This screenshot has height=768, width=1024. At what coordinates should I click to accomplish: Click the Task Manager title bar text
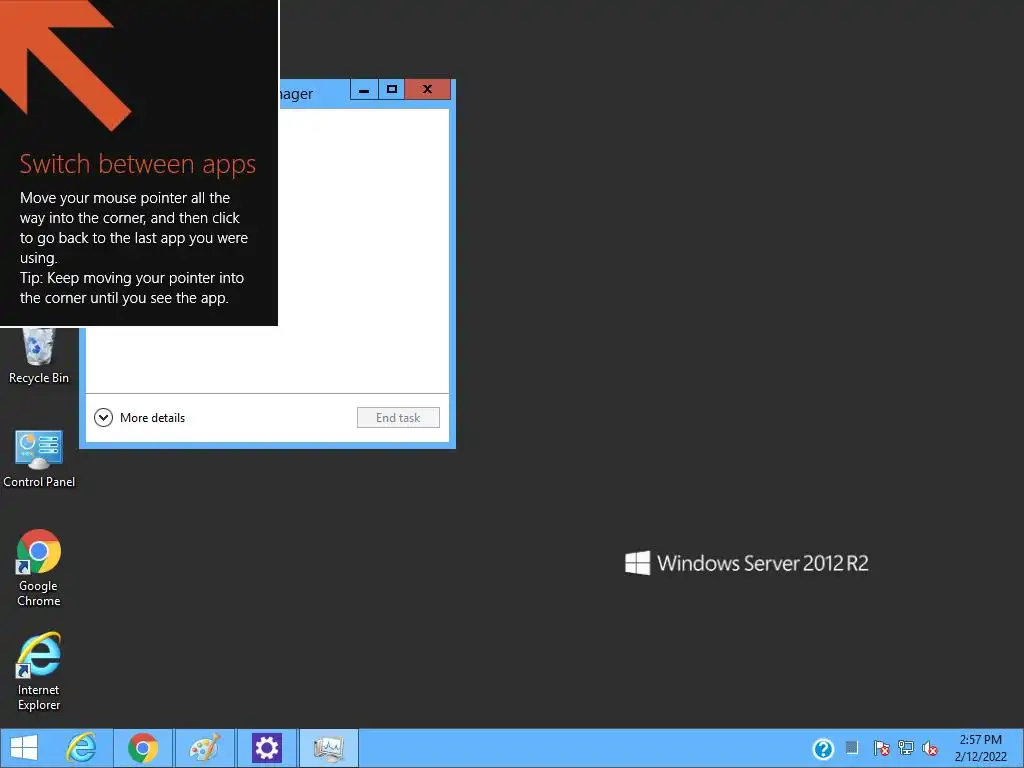click(x=296, y=94)
